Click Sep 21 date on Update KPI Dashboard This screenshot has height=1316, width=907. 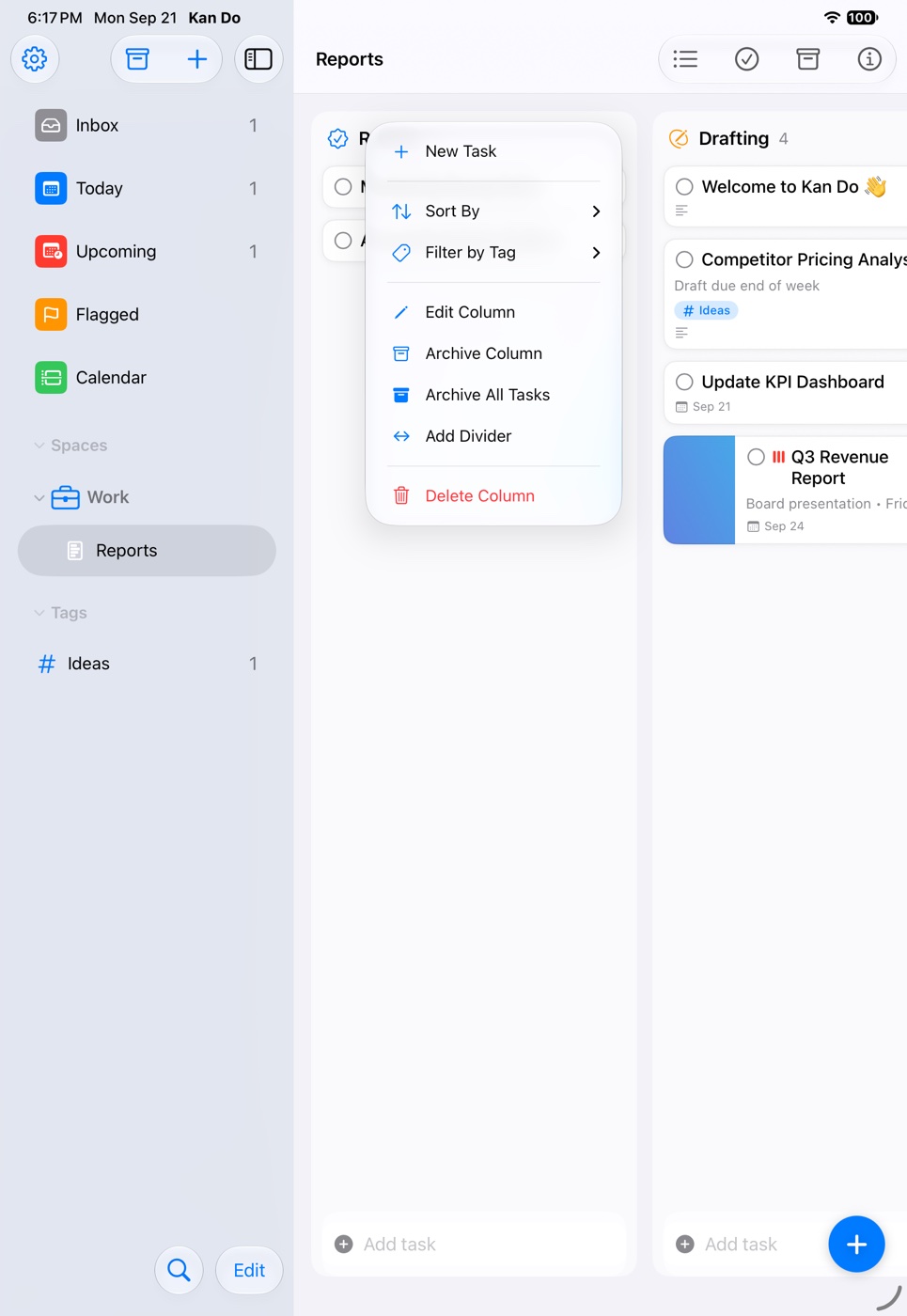click(703, 407)
